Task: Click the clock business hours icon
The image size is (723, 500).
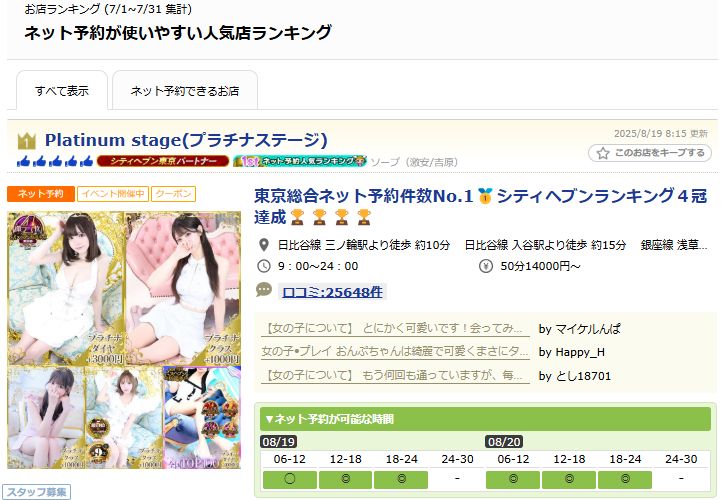Action: (264, 266)
